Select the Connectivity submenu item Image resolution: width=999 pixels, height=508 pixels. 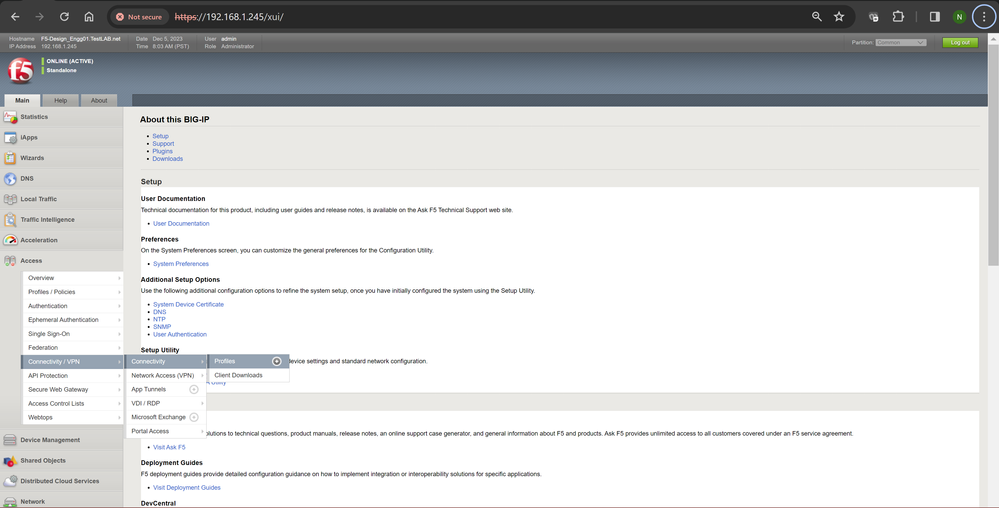tap(167, 361)
